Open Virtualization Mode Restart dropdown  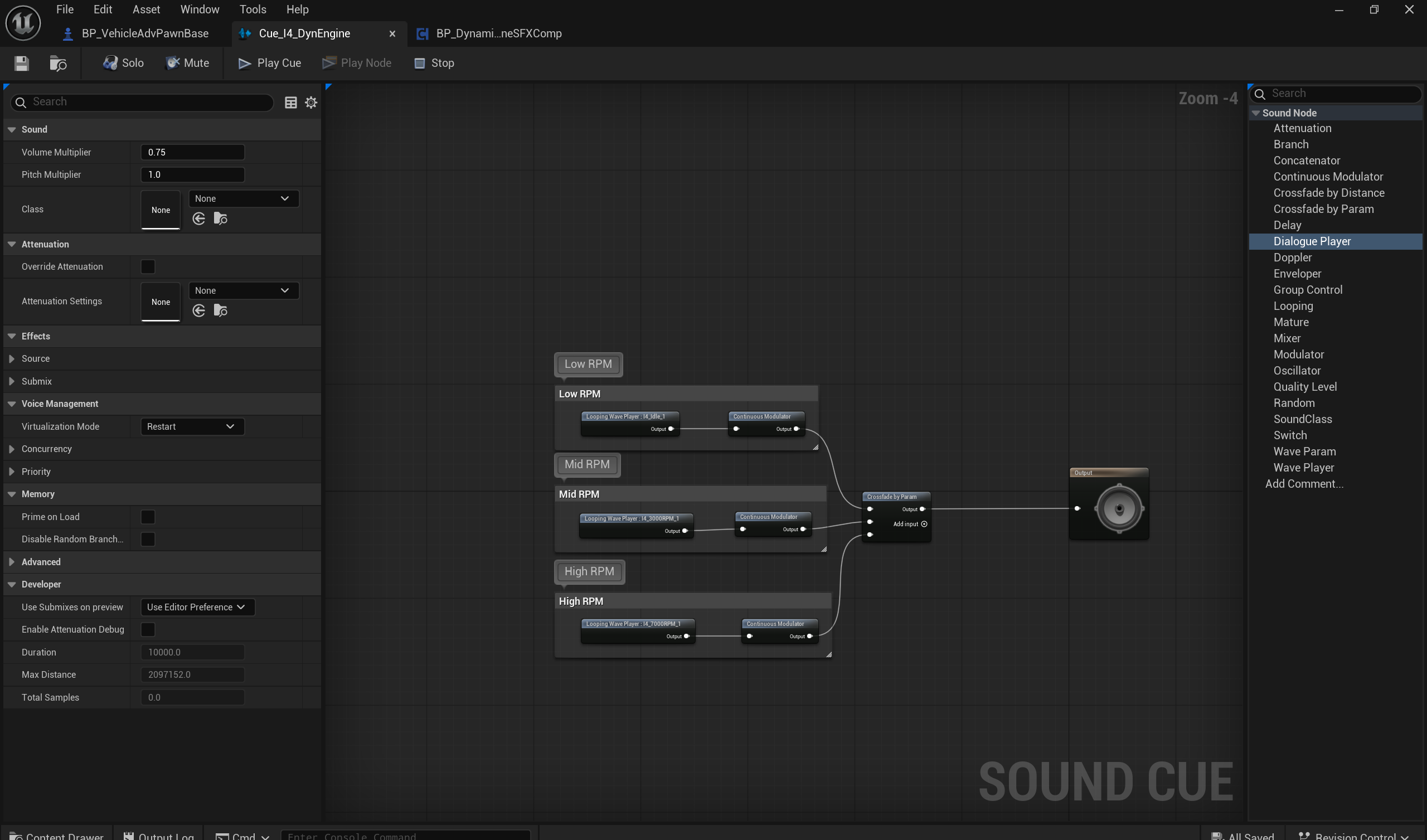click(192, 426)
